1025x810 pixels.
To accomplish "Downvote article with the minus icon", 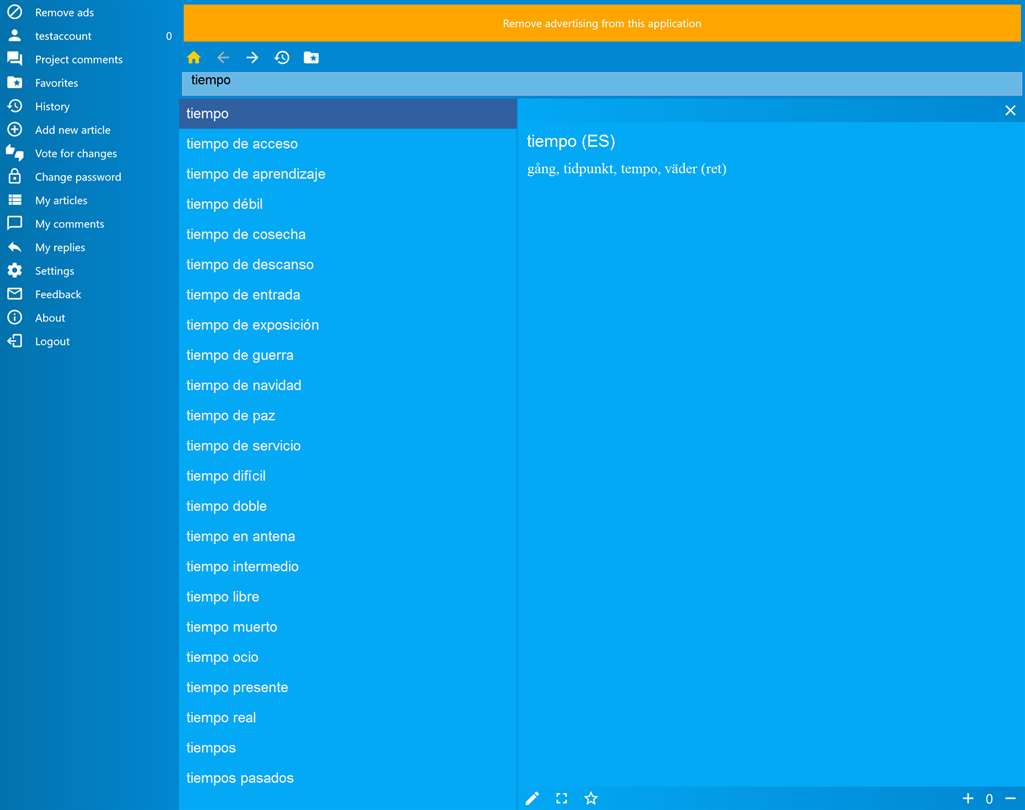I will coord(1010,798).
